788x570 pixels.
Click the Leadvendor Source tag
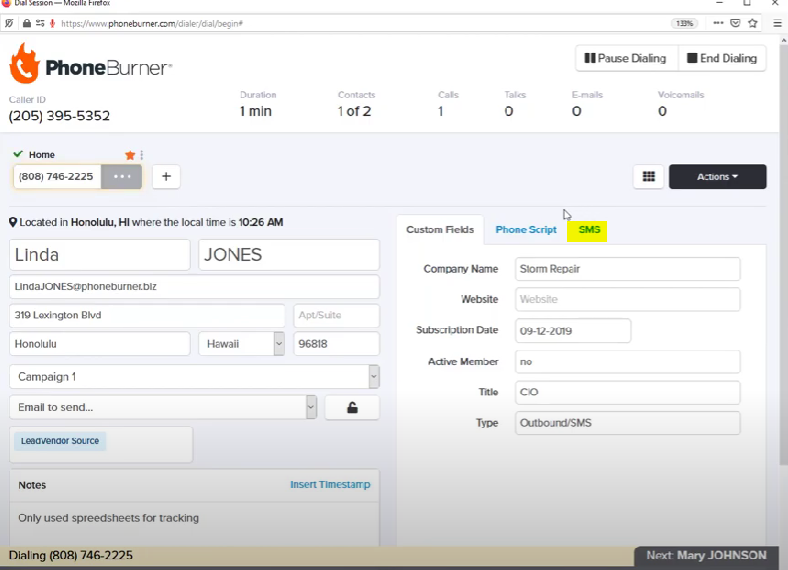click(x=60, y=441)
